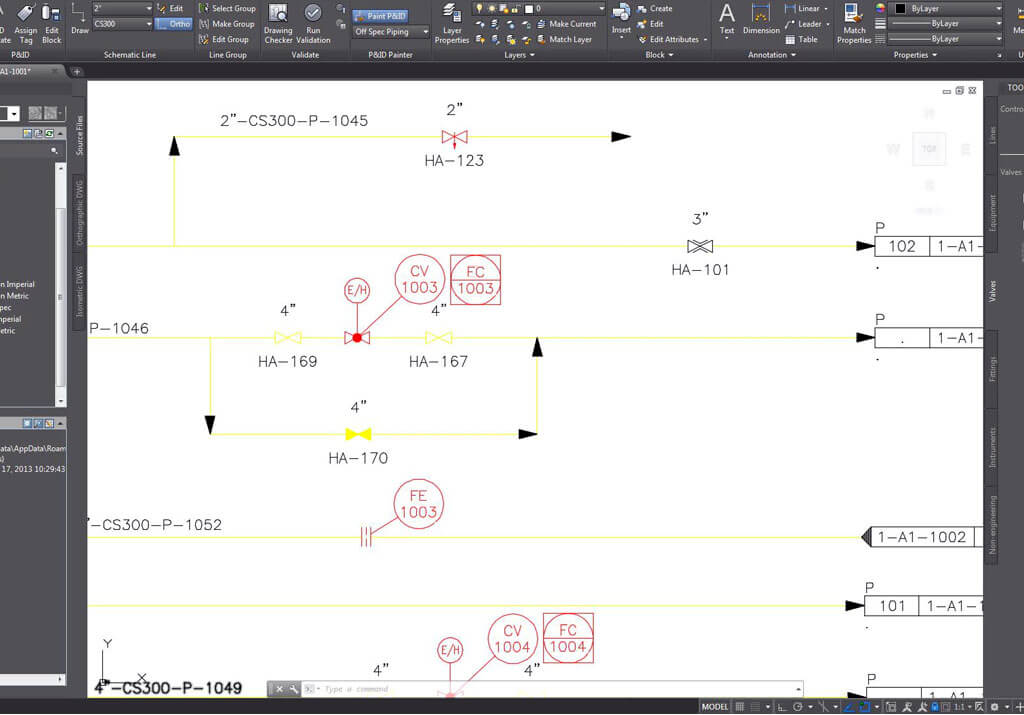Select valve HA-170 in the drawing
The image size is (1024, 715).
[x=358, y=434]
